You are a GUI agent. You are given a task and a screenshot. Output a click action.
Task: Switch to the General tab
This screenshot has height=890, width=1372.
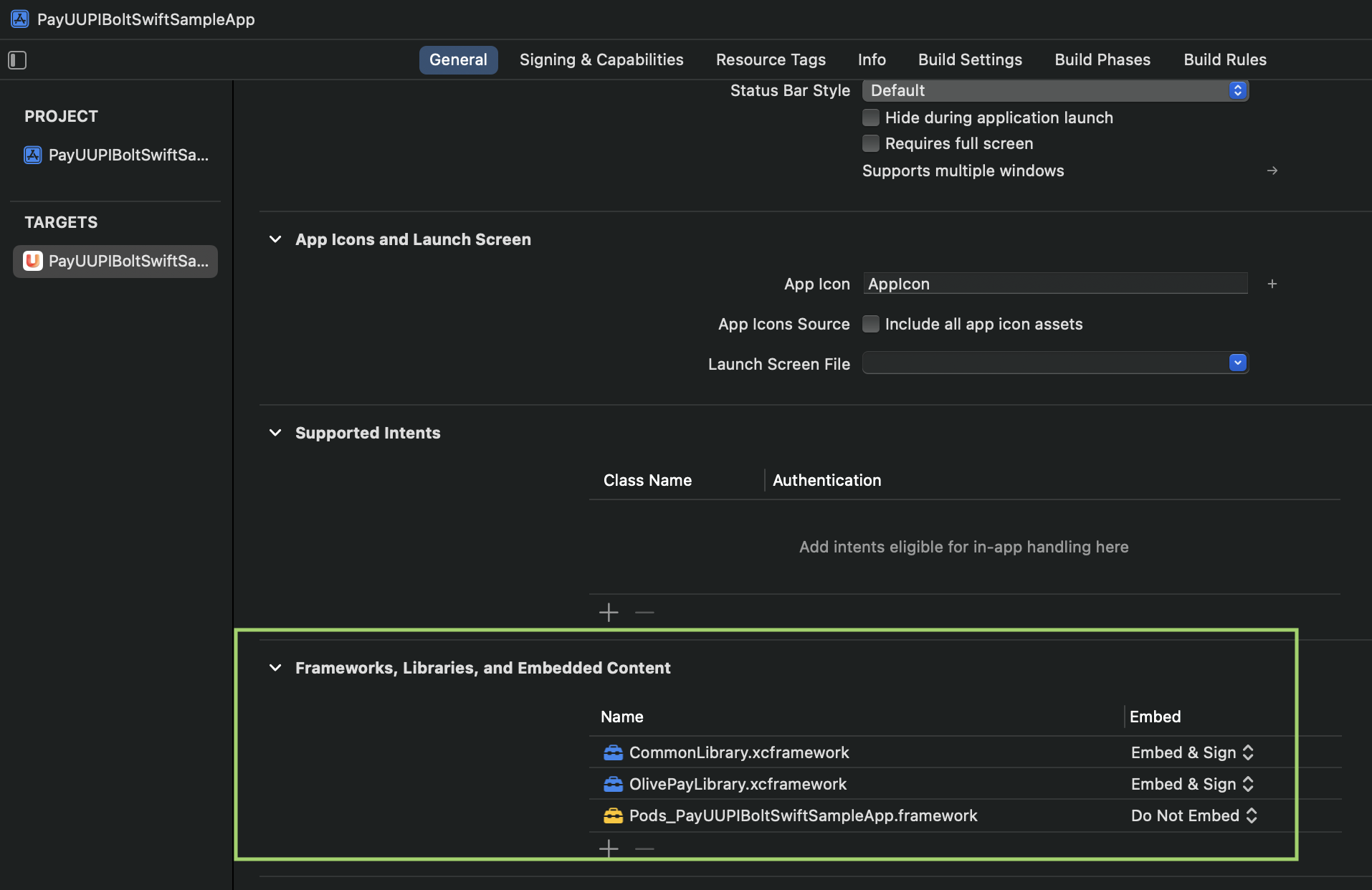458,59
